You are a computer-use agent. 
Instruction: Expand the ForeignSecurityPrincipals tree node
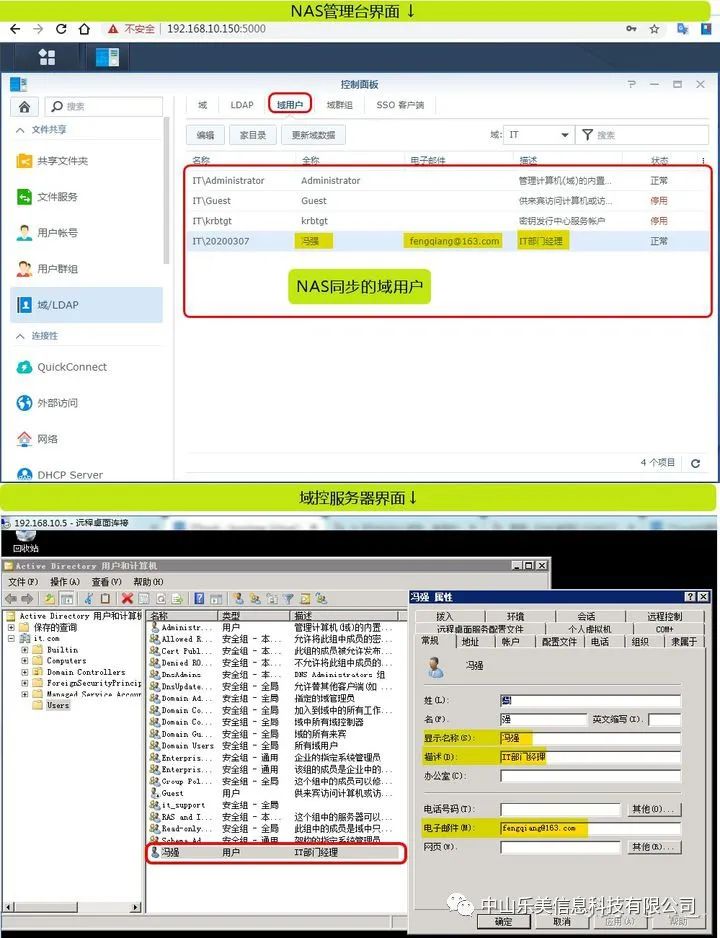pos(25,683)
